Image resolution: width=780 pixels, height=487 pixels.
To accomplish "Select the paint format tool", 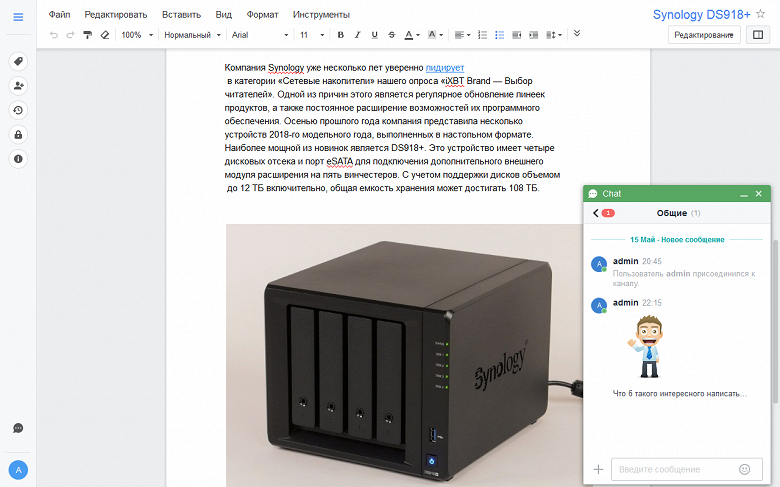I will (x=88, y=35).
